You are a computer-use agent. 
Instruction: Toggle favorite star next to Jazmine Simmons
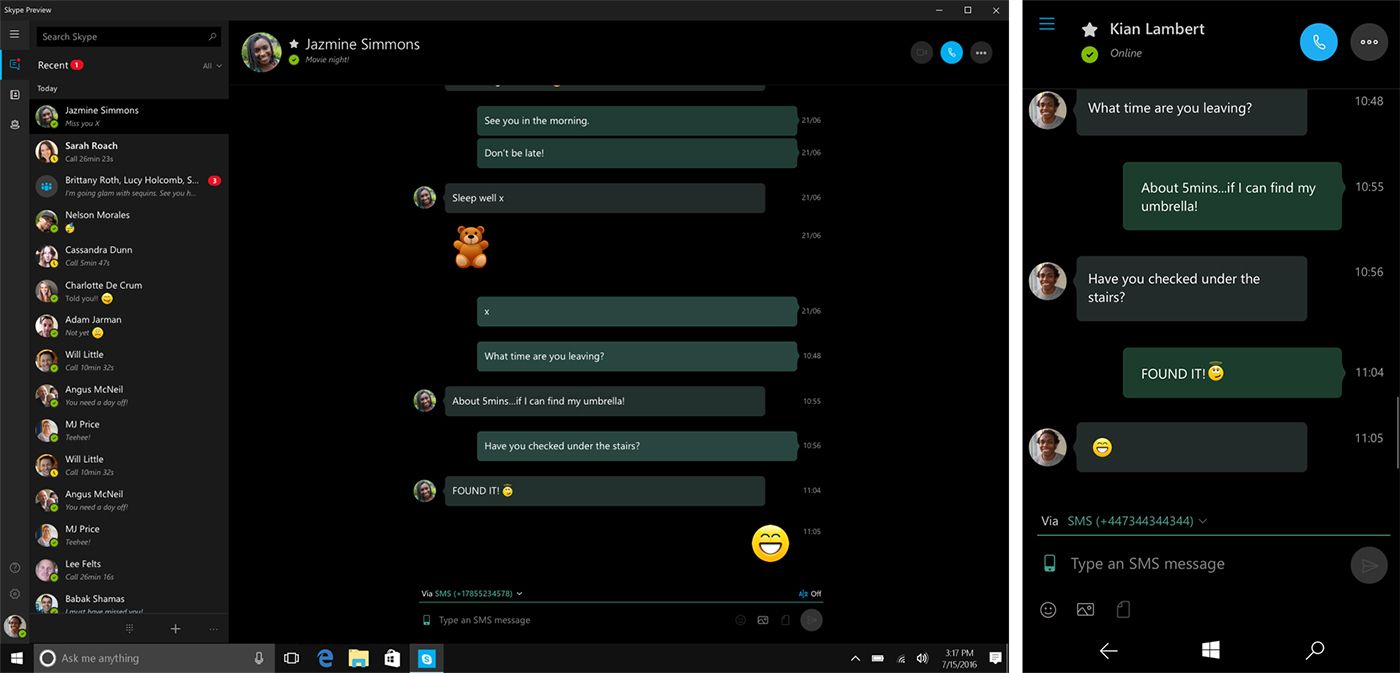point(294,44)
